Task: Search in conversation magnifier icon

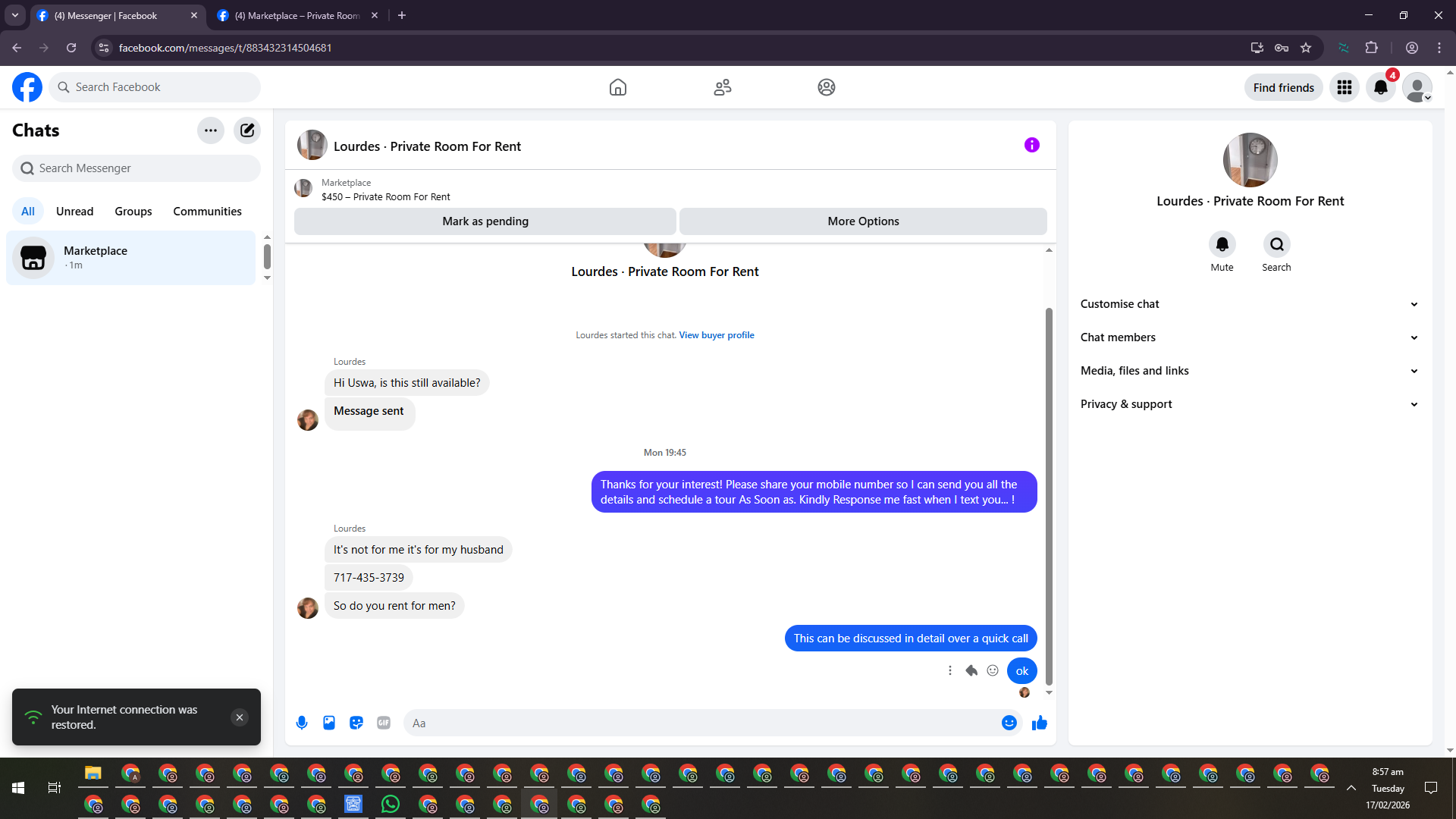Action: coord(1277,244)
